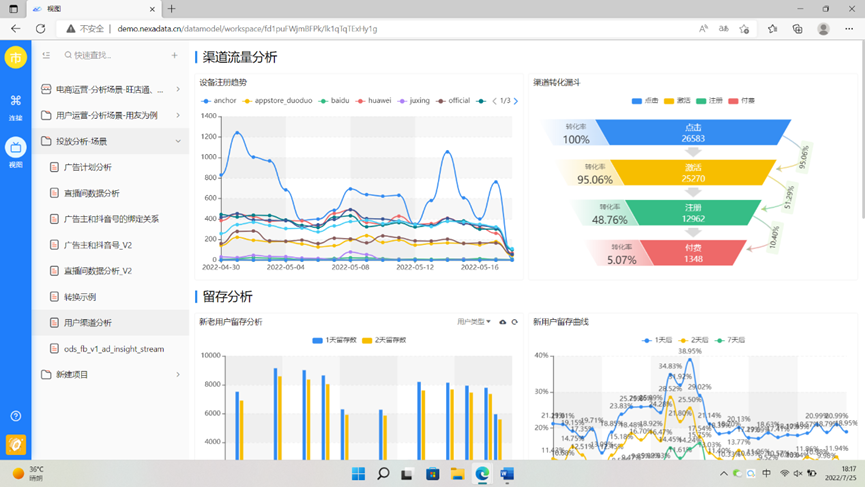865x487 pixels.
Task: Refresh the 新老用户留存分析 chart
Action: coord(515,322)
